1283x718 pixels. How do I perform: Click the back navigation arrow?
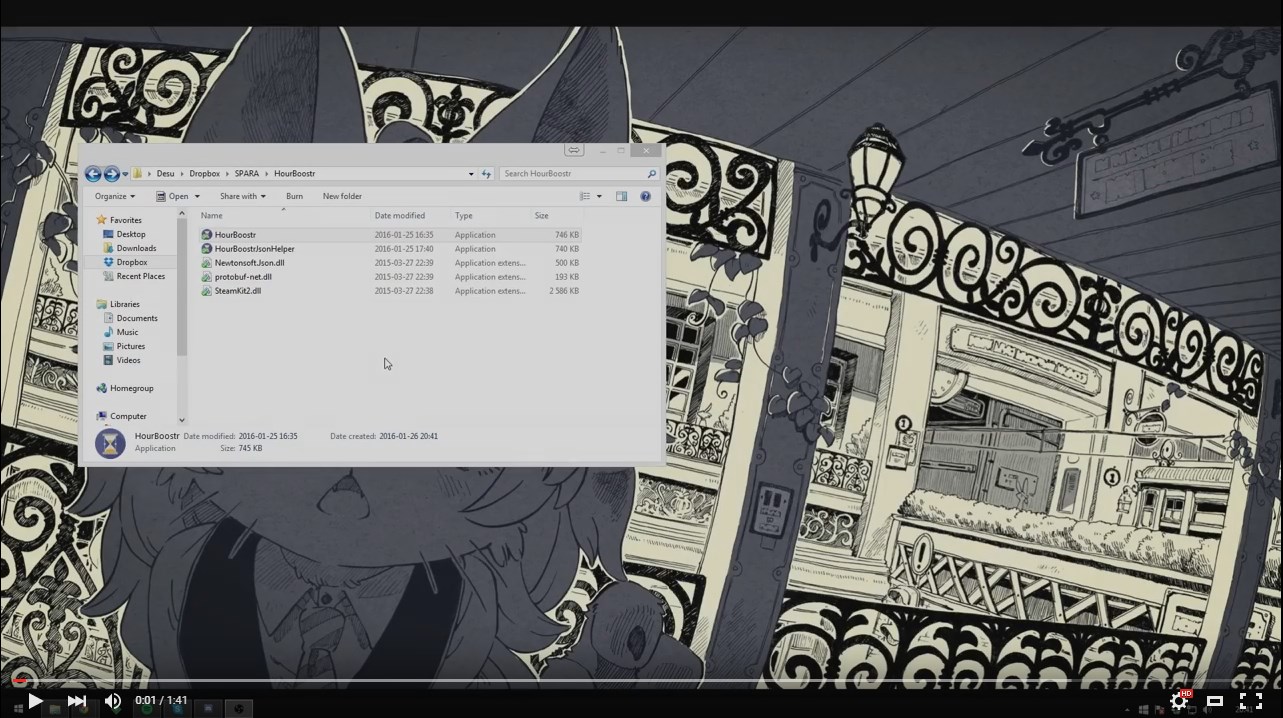coord(93,173)
